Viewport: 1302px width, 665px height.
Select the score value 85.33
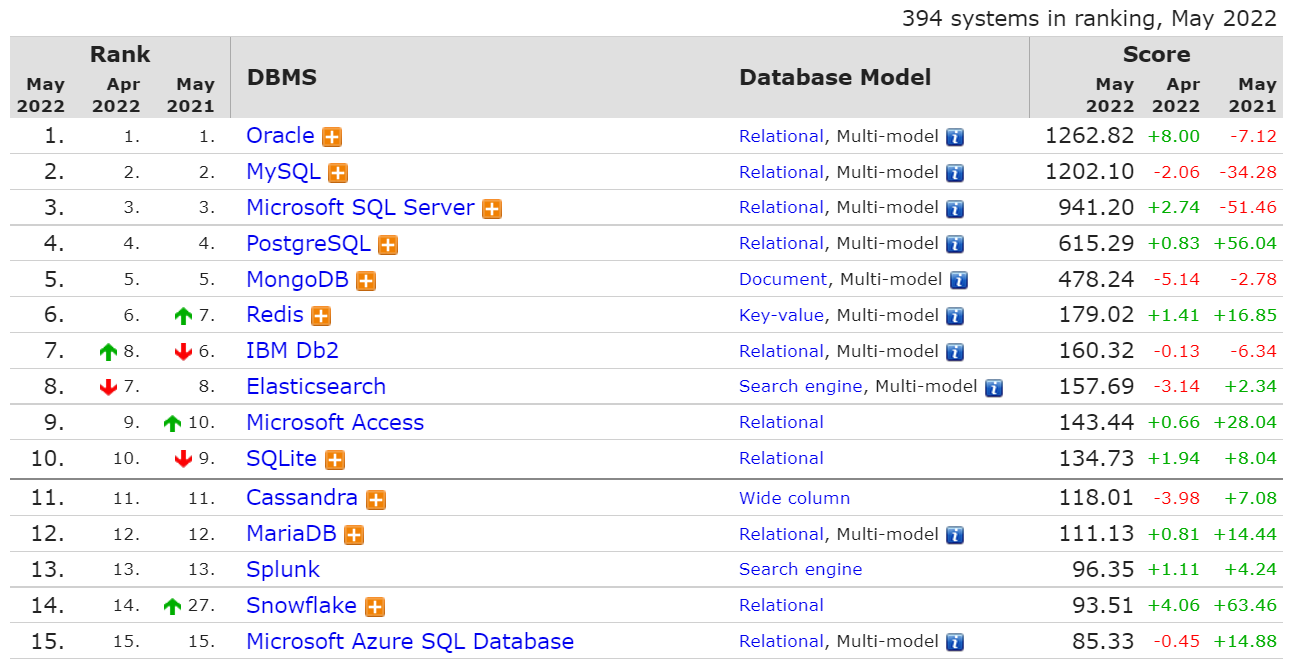[x=1104, y=642]
